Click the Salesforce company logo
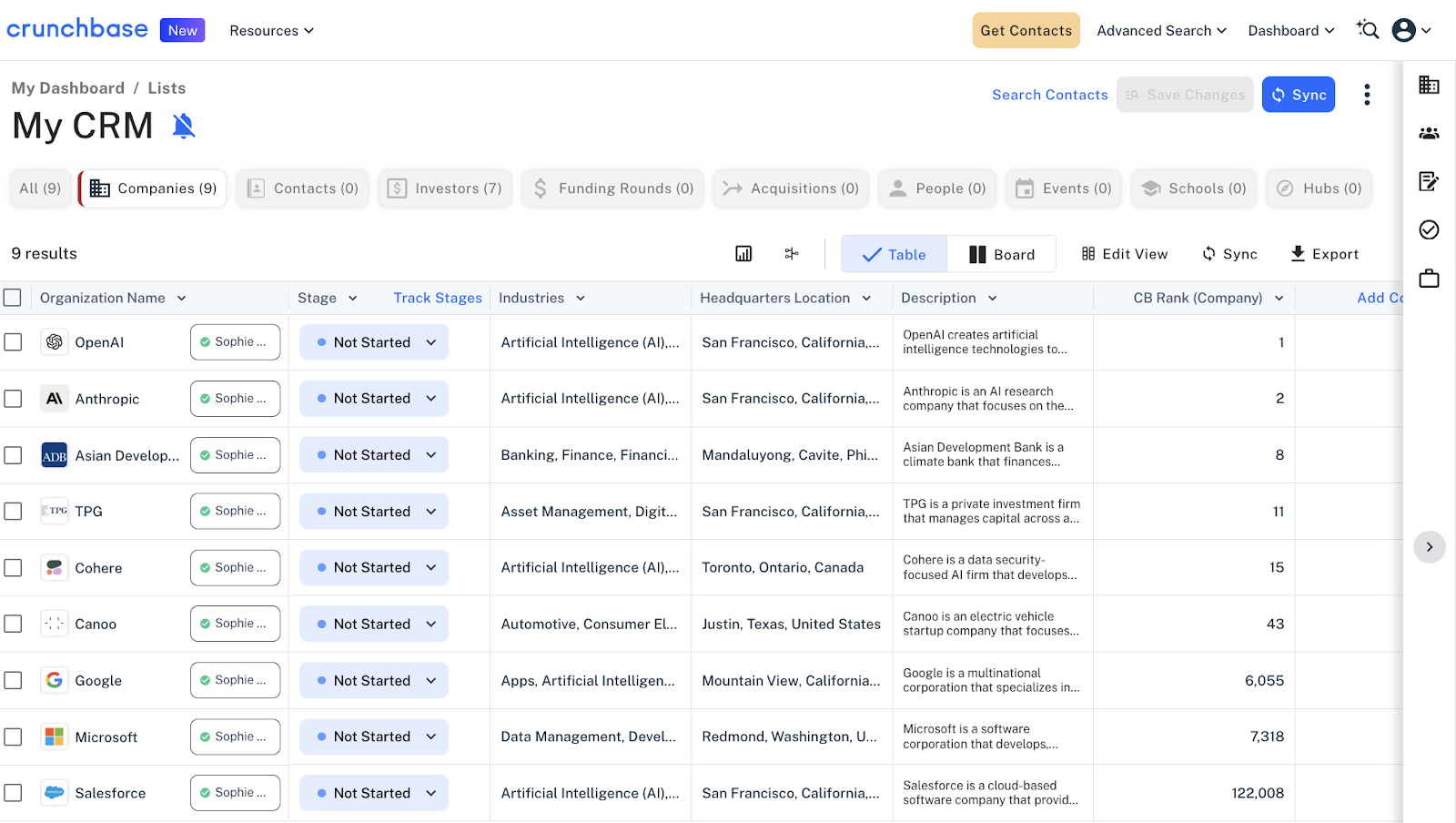Screen dimensions: 1456x823 click(55, 793)
